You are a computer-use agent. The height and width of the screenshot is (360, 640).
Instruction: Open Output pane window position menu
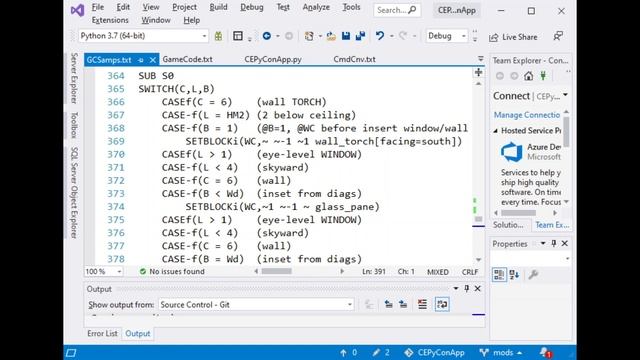(456, 289)
